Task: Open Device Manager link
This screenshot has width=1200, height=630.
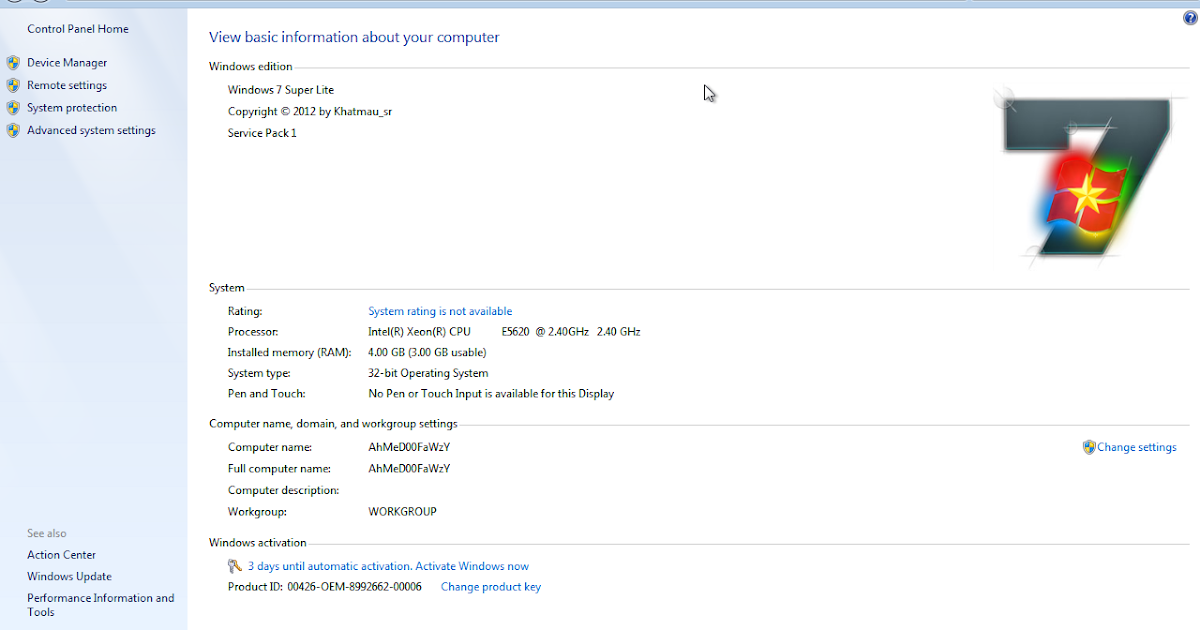Action: [67, 62]
